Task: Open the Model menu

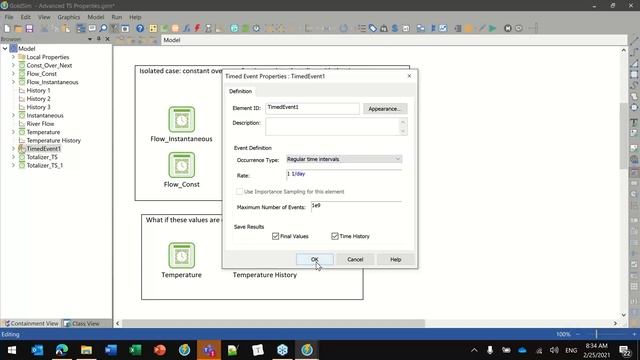Action: coord(96,17)
